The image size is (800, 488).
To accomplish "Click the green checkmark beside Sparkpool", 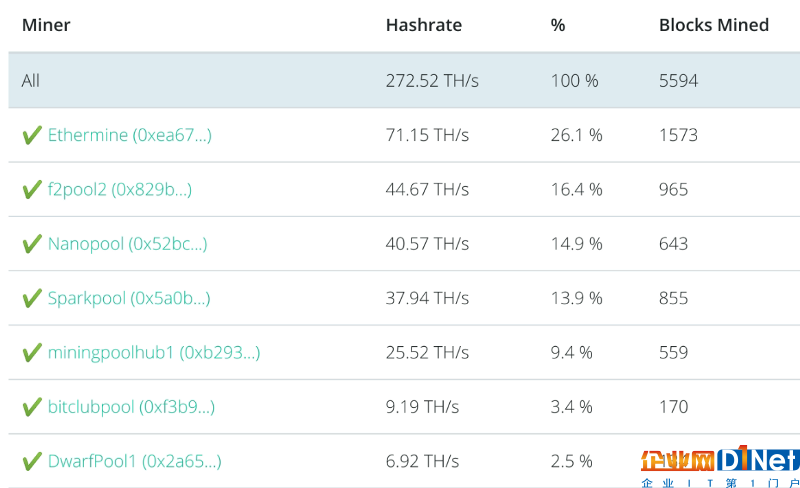I will 32,299.
